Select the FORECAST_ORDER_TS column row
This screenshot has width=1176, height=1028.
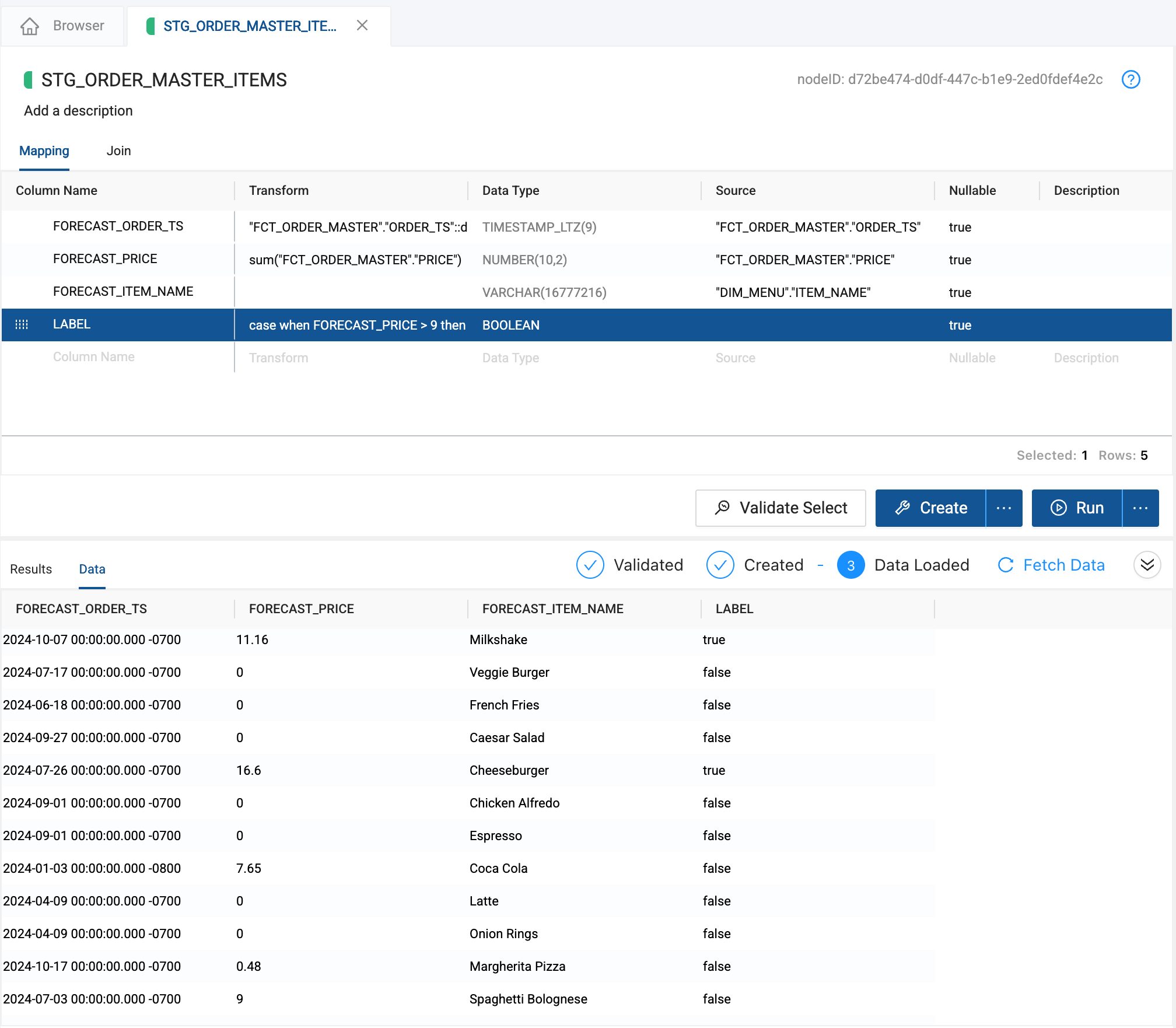587,227
